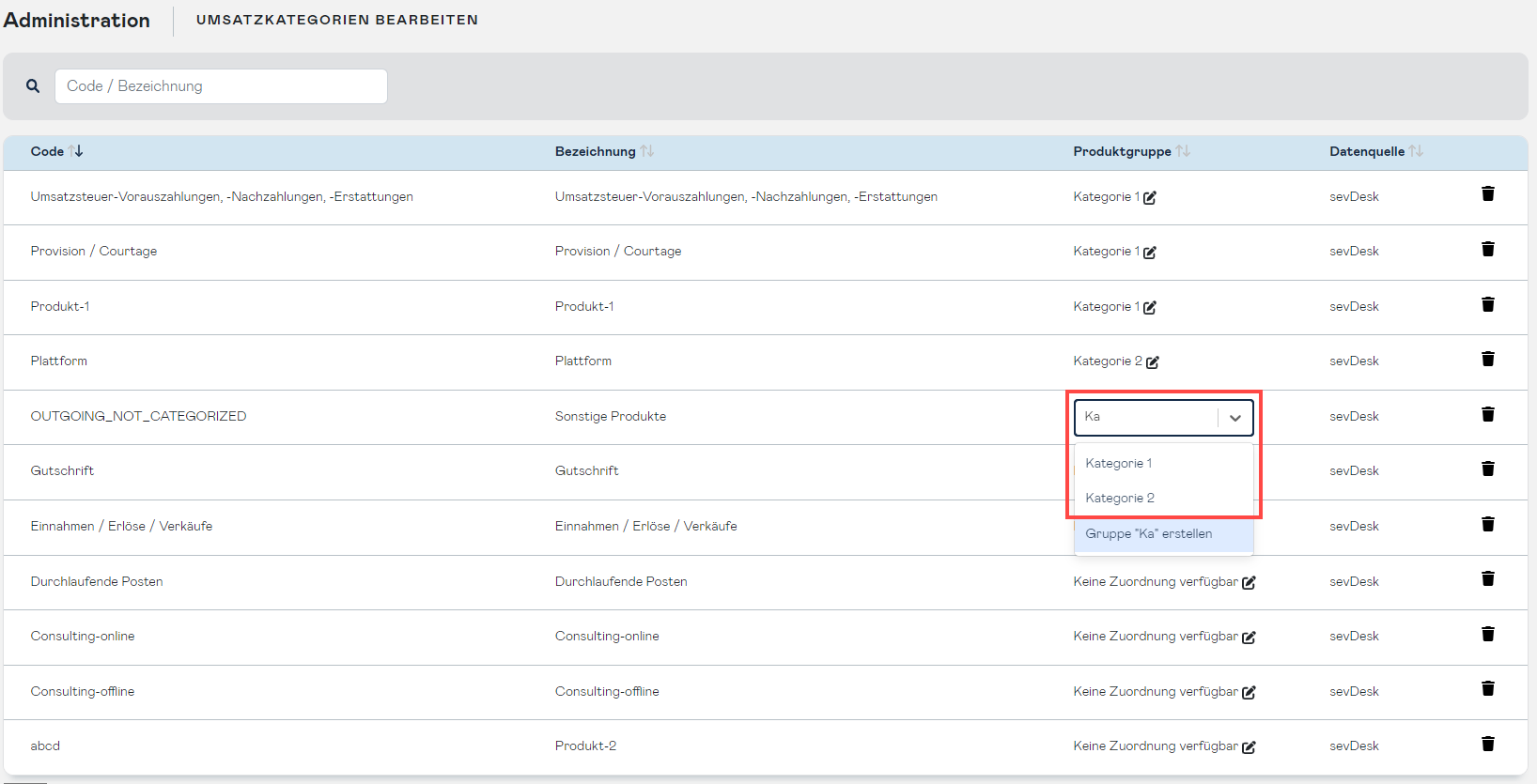Image resolution: width=1537 pixels, height=784 pixels.
Task: Click 'Gutschrift' in the Bezeichnung column
Action: (586, 470)
